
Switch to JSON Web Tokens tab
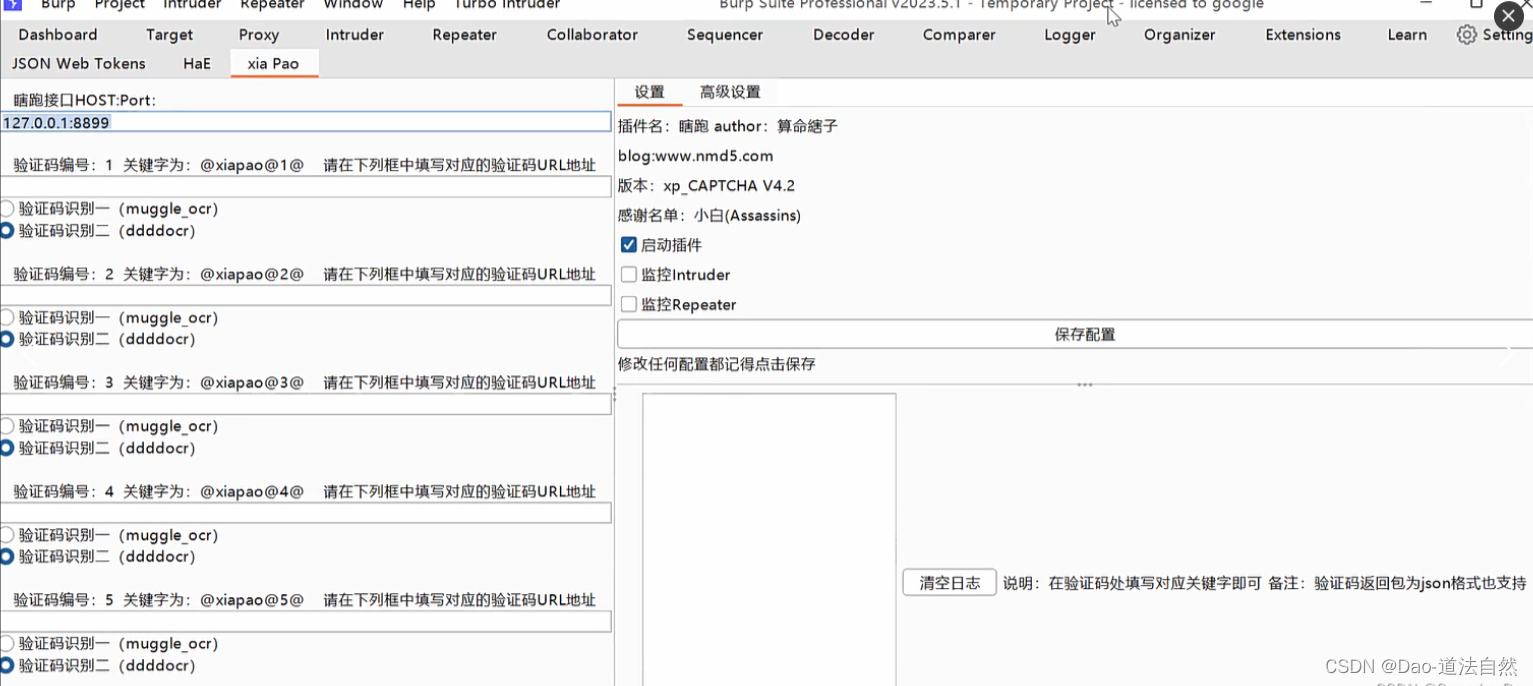tap(79, 63)
